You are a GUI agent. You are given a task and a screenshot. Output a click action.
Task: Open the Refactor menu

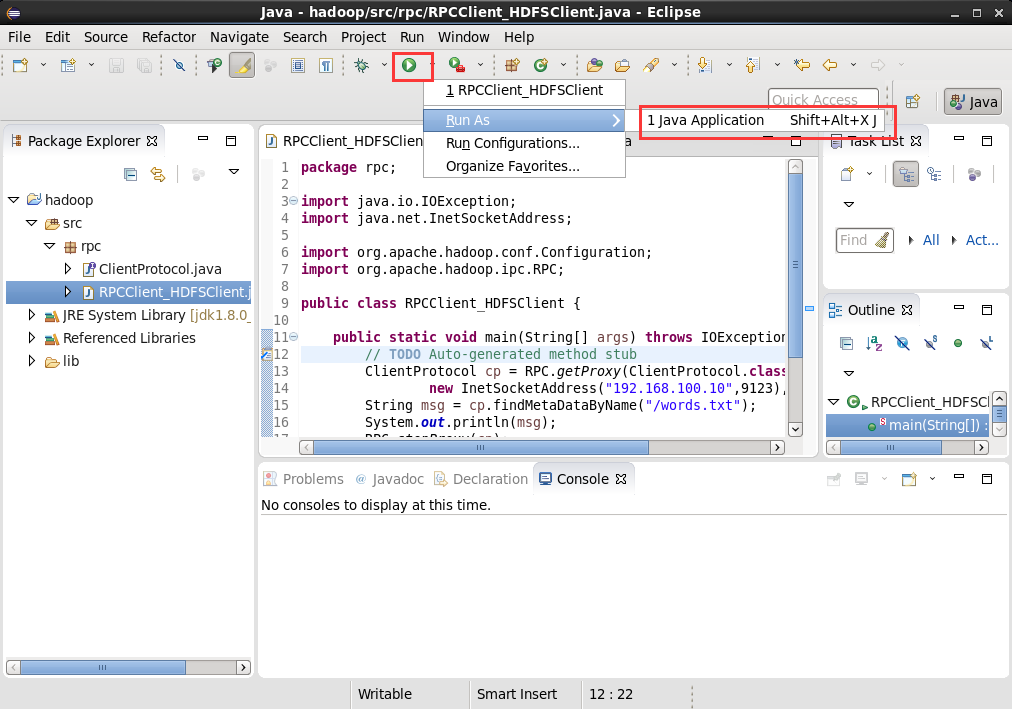[x=168, y=37]
